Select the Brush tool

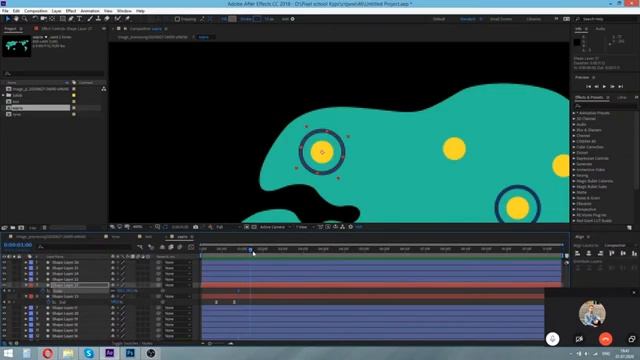pyautogui.click(x=90, y=19)
